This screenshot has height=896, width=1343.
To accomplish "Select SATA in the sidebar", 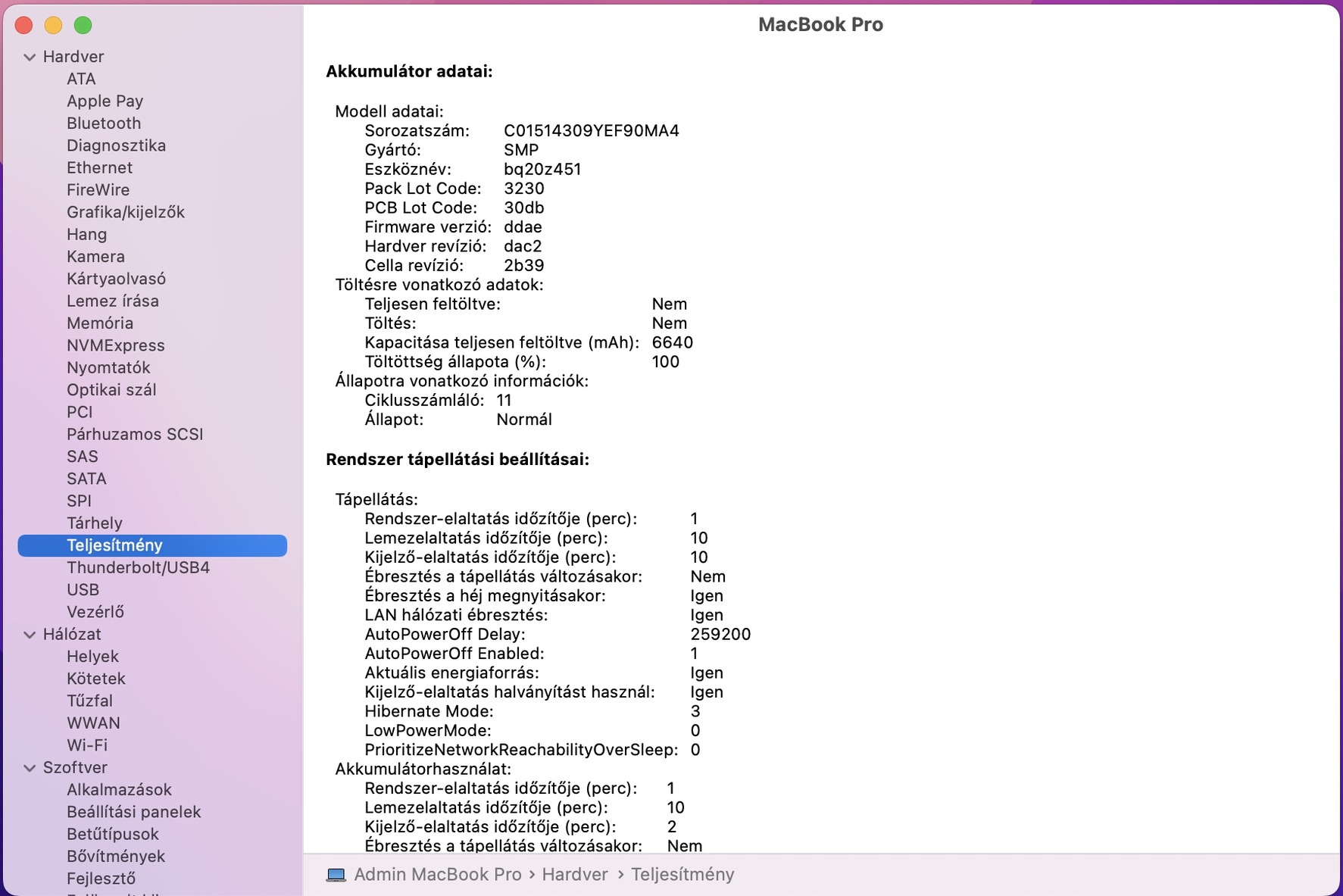I will [86, 479].
